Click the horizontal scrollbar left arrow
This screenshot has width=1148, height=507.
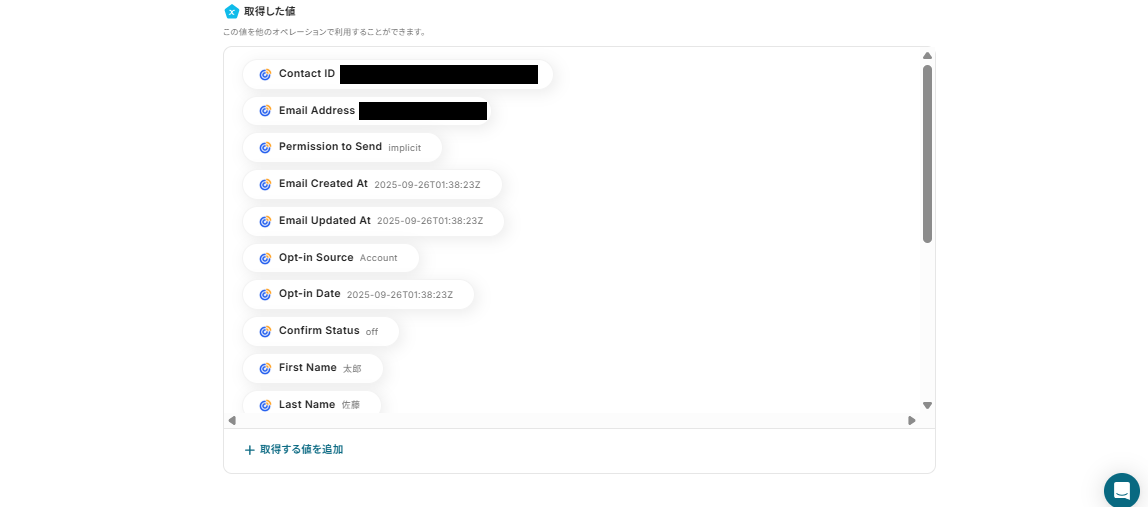[232, 421]
